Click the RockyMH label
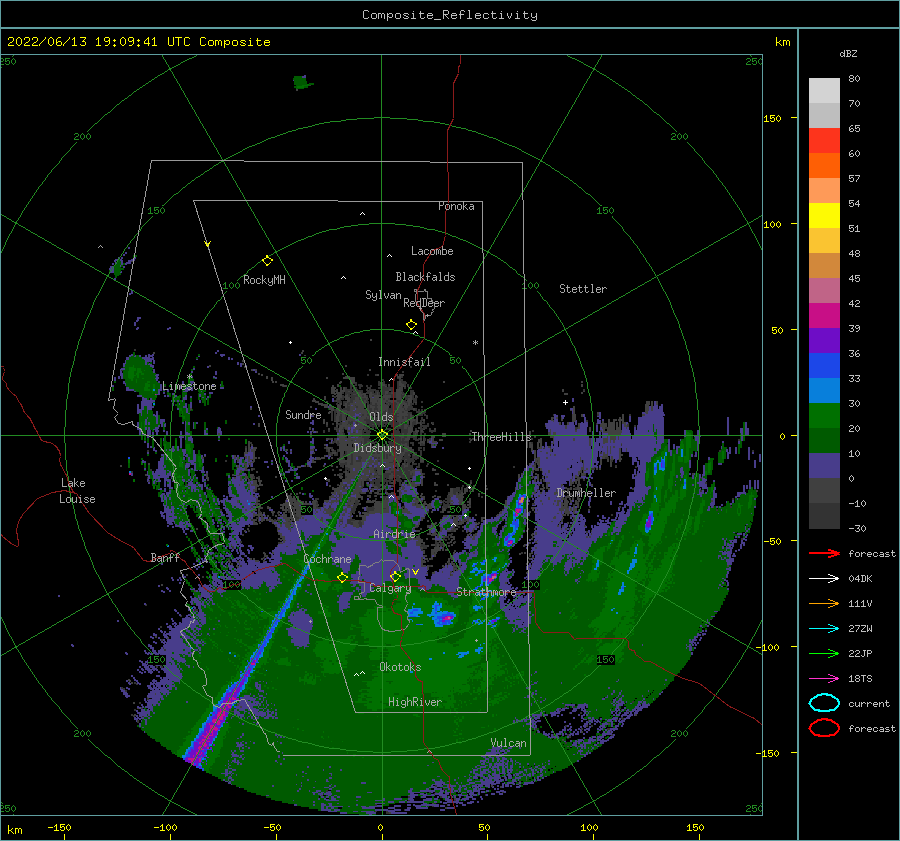The width and height of the screenshot is (900, 841). point(264,280)
